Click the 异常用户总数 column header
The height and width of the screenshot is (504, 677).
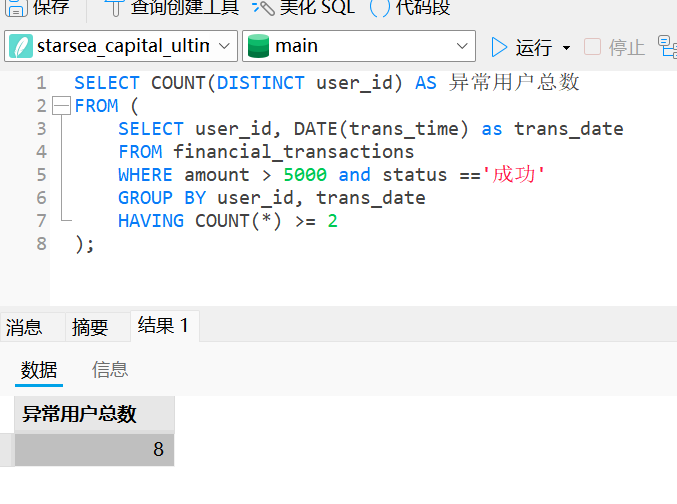click(95, 414)
